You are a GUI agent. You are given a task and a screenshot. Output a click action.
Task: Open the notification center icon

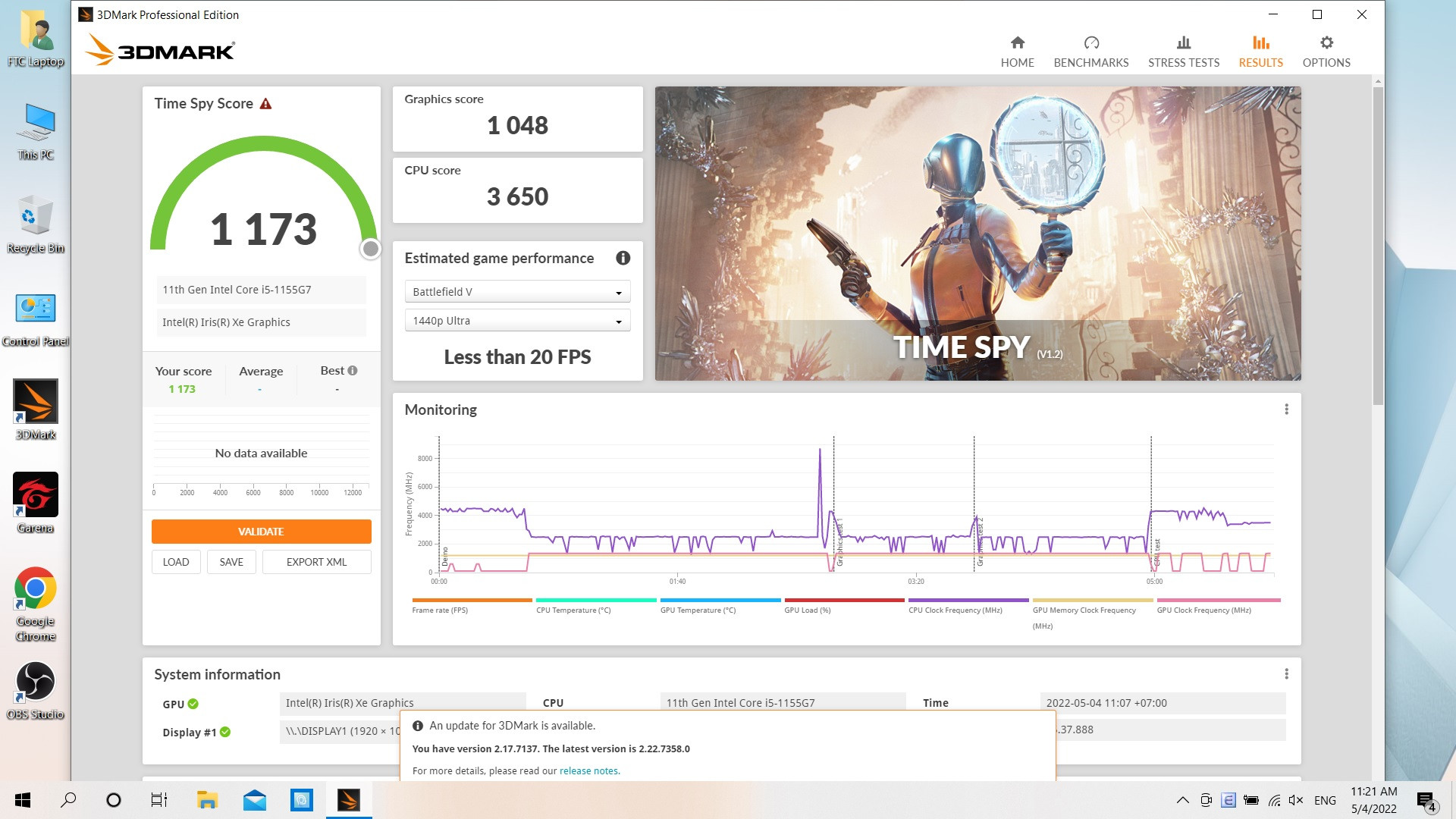pyautogui.click(x=1426, y=801)
